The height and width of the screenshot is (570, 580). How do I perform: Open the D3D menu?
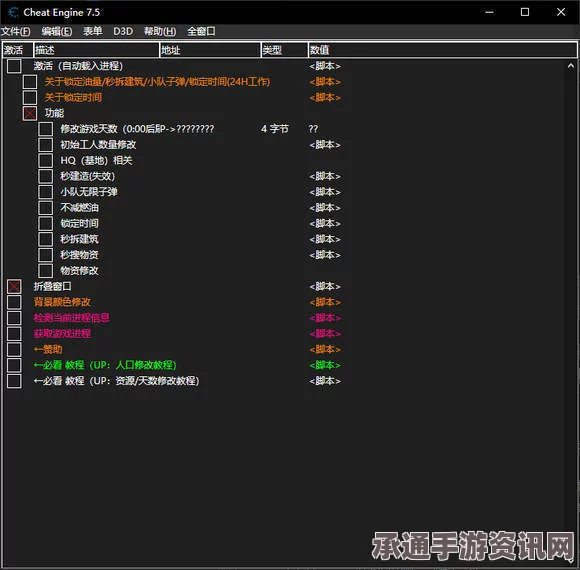pos(123,31)
